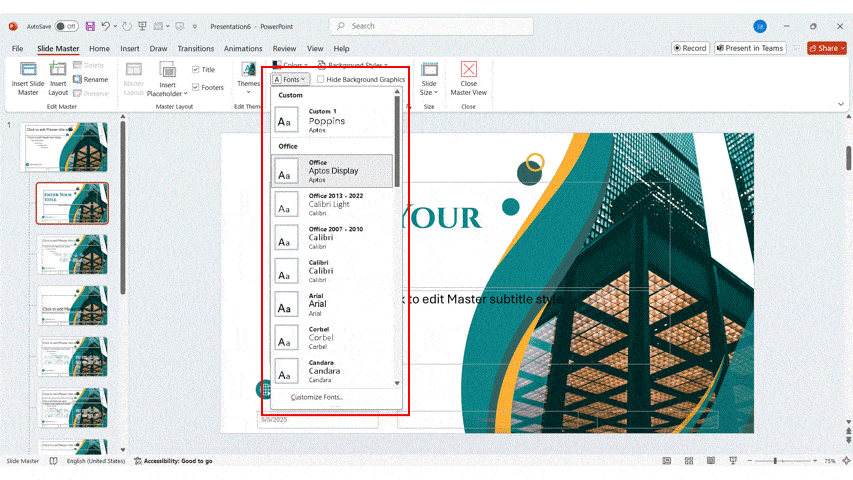Switch to Reading view
The image size is (853, 480).
pyautogui.click(x=710, y=461)
